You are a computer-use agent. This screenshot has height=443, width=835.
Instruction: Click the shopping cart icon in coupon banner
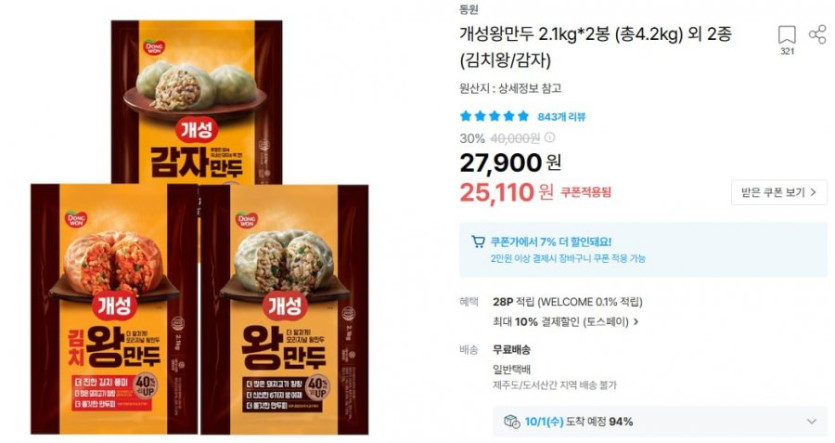[478, 242]
